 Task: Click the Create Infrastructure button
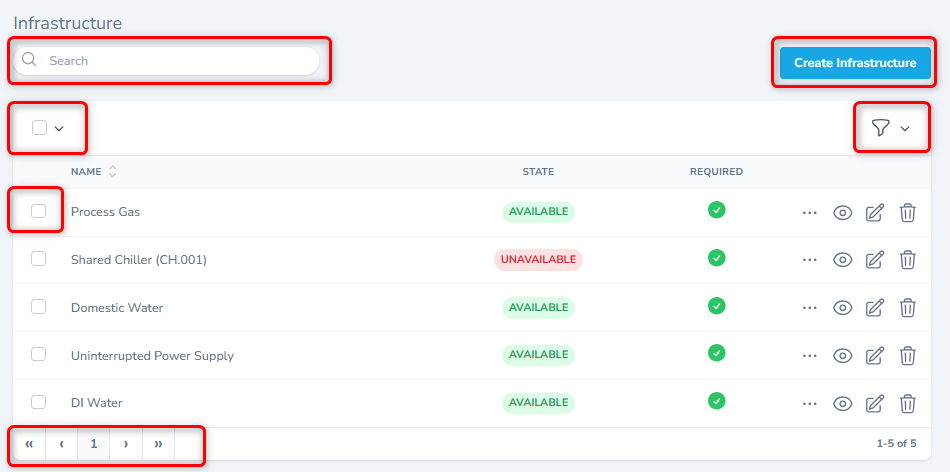(x=855, y=63)
